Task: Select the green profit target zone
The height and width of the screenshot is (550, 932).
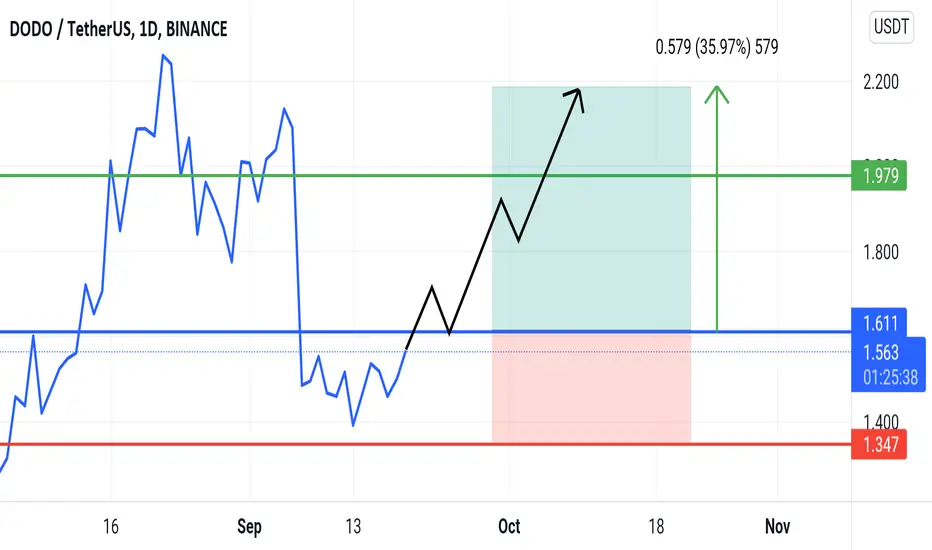Action: point(591,209)
